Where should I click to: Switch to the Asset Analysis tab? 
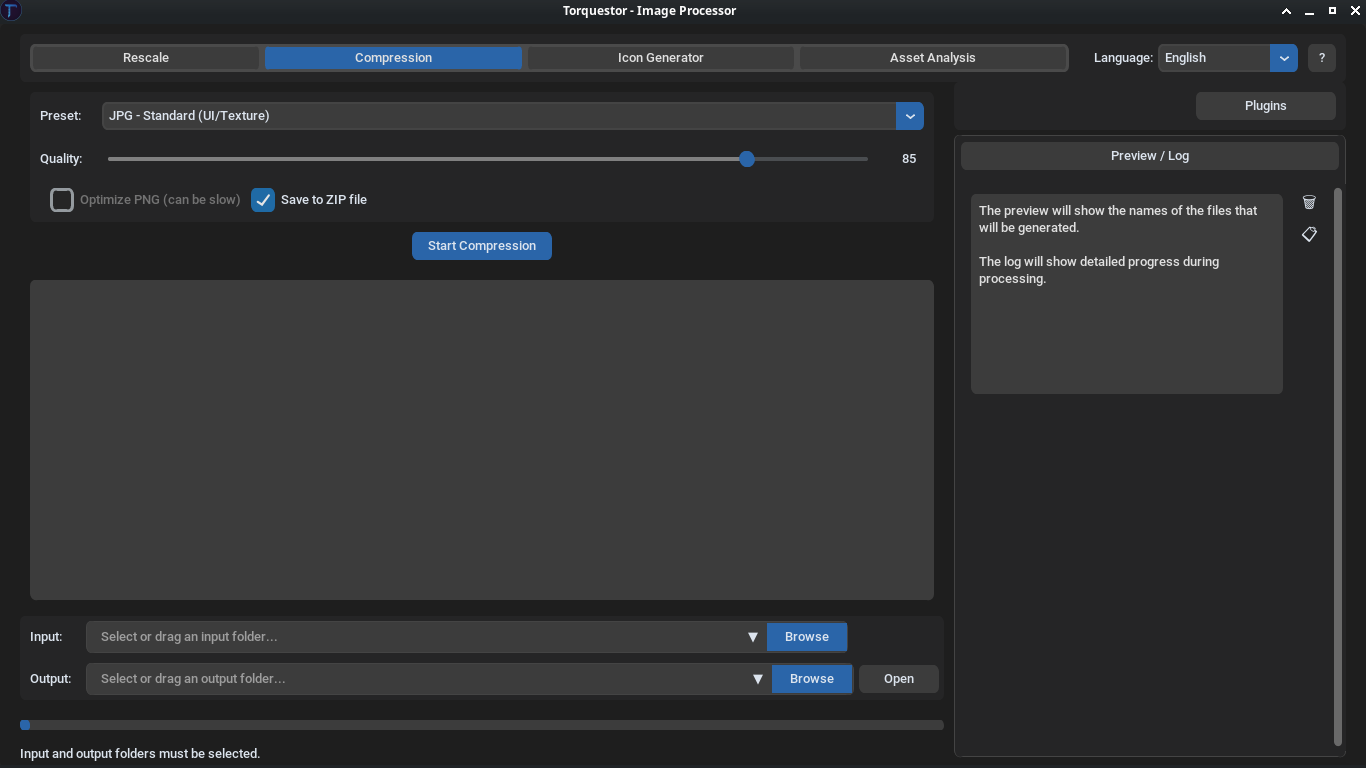932,57
